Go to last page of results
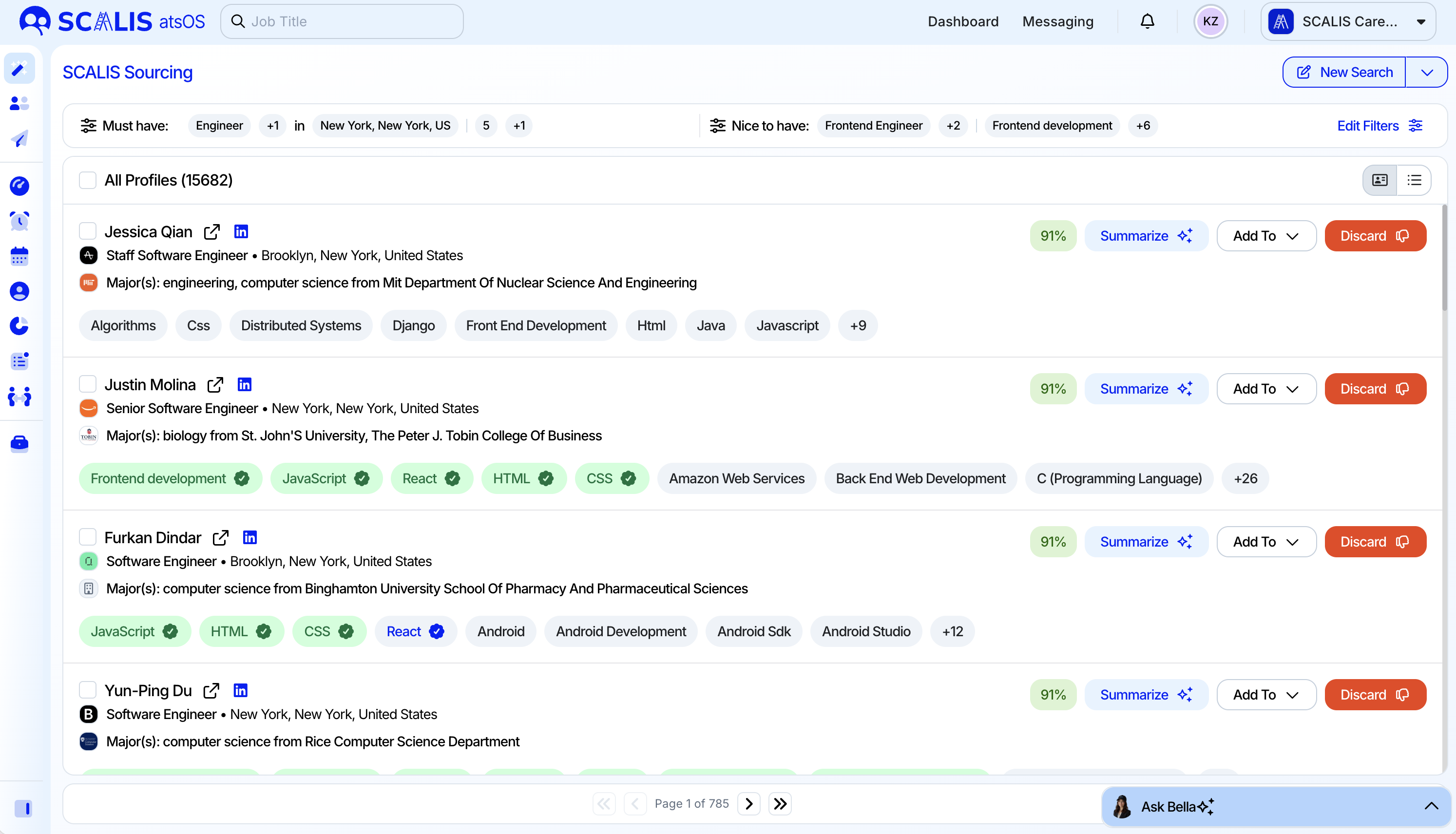 780,804
